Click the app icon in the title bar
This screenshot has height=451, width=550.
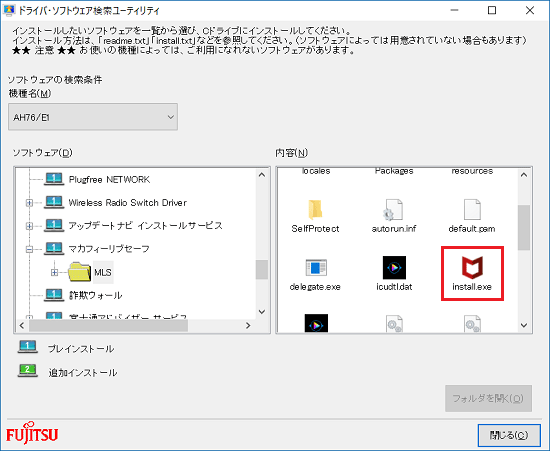point(8,10)
